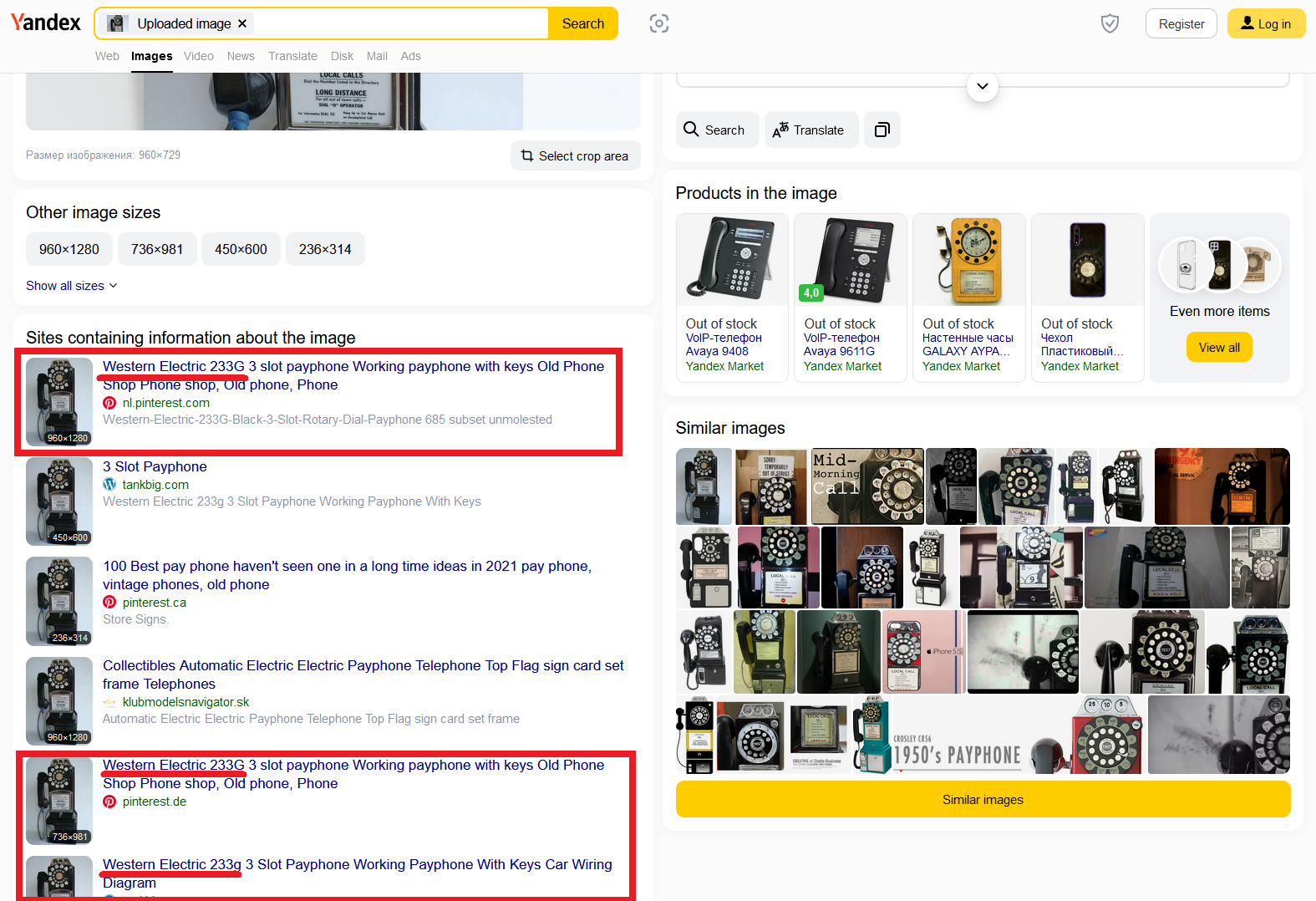Visit the pinterest.de source link
The image size is (1316, 901).
click(x=155, y=802)
